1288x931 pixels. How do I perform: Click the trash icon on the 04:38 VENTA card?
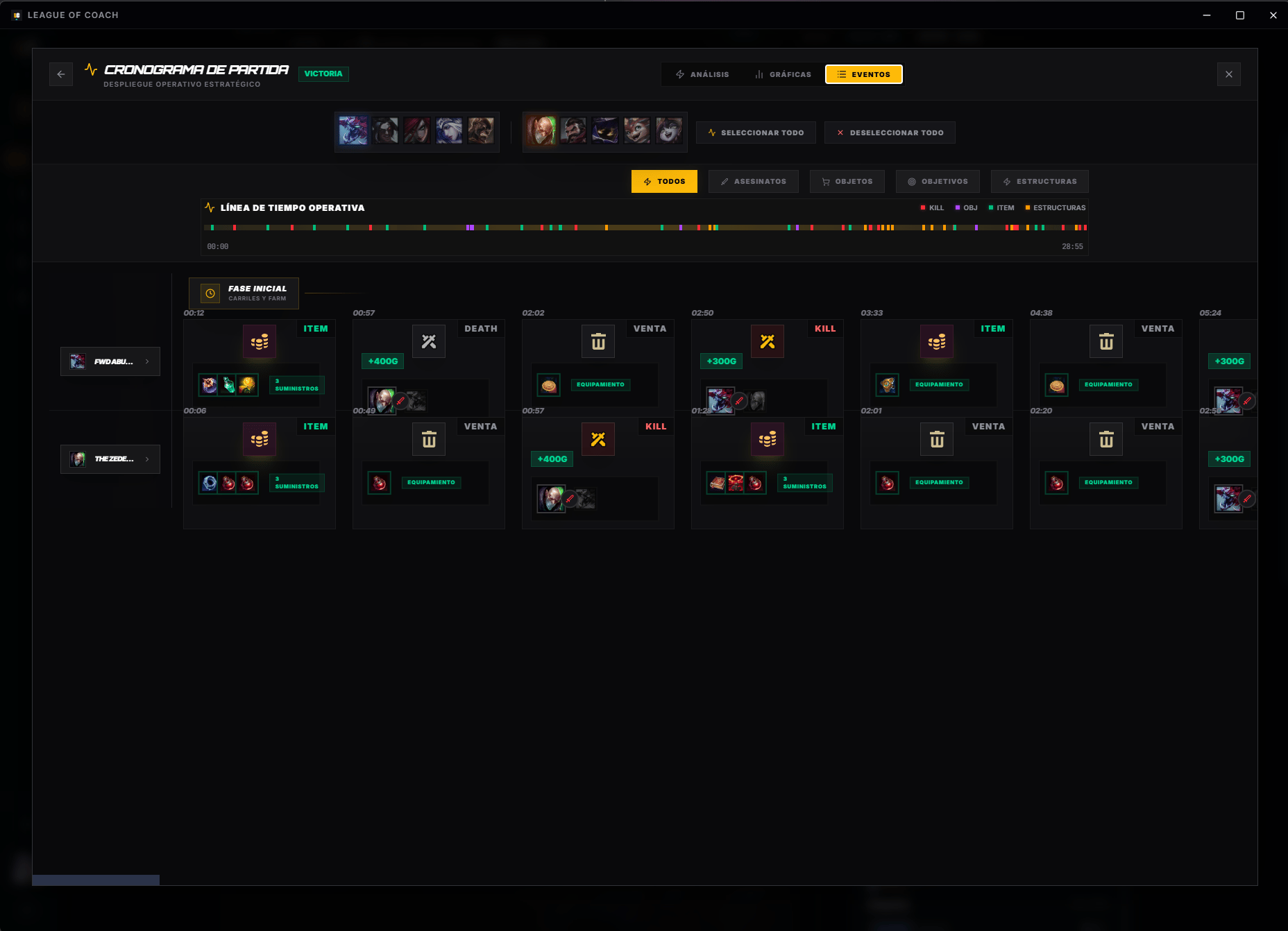pyautogui.click(x=1106, y=341)
